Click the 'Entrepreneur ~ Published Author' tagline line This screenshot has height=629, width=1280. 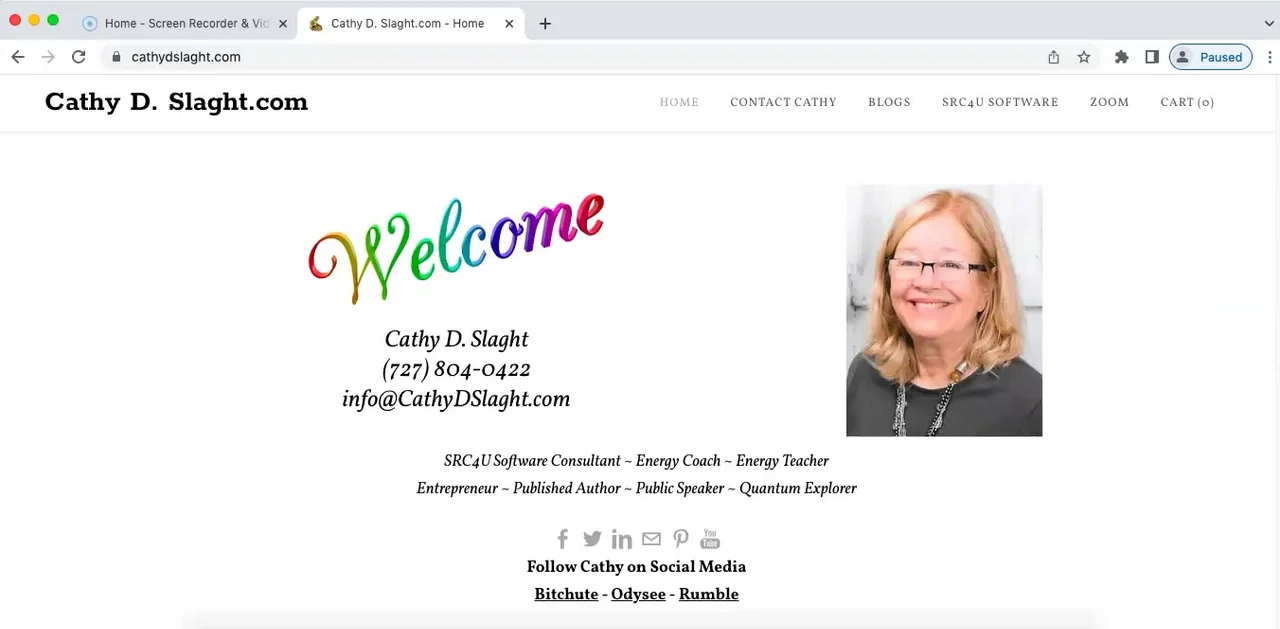[x=636, y=488]
